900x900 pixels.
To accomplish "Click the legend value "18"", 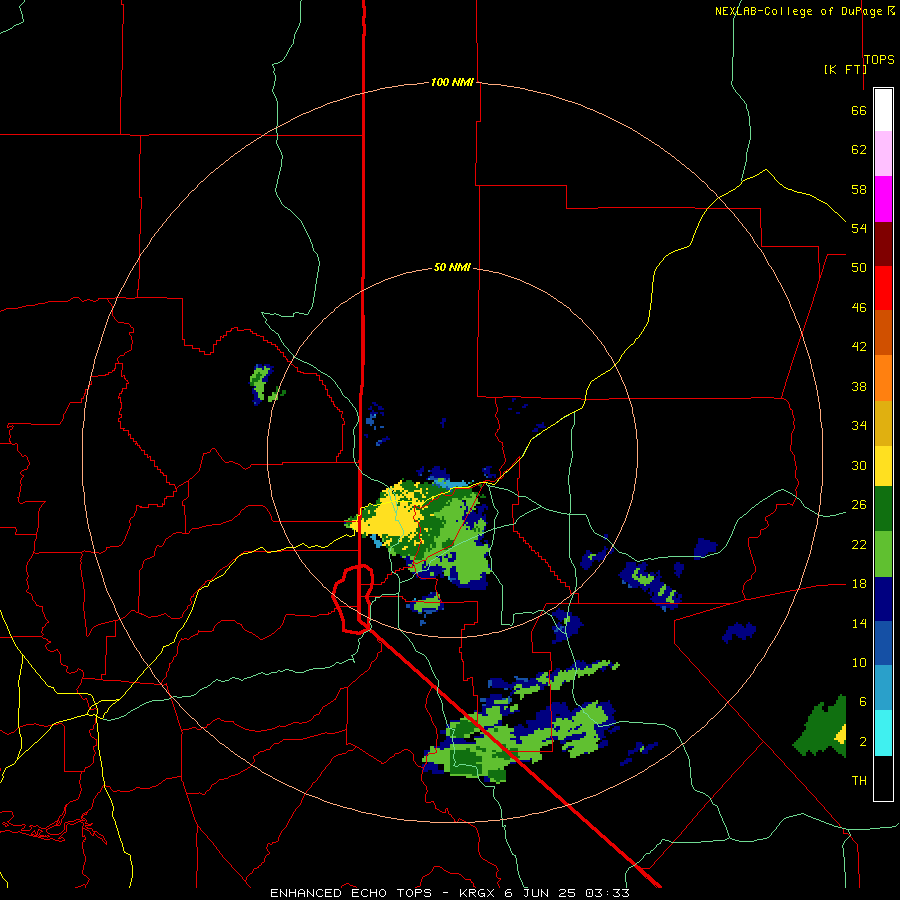I will tap(859, 584).
